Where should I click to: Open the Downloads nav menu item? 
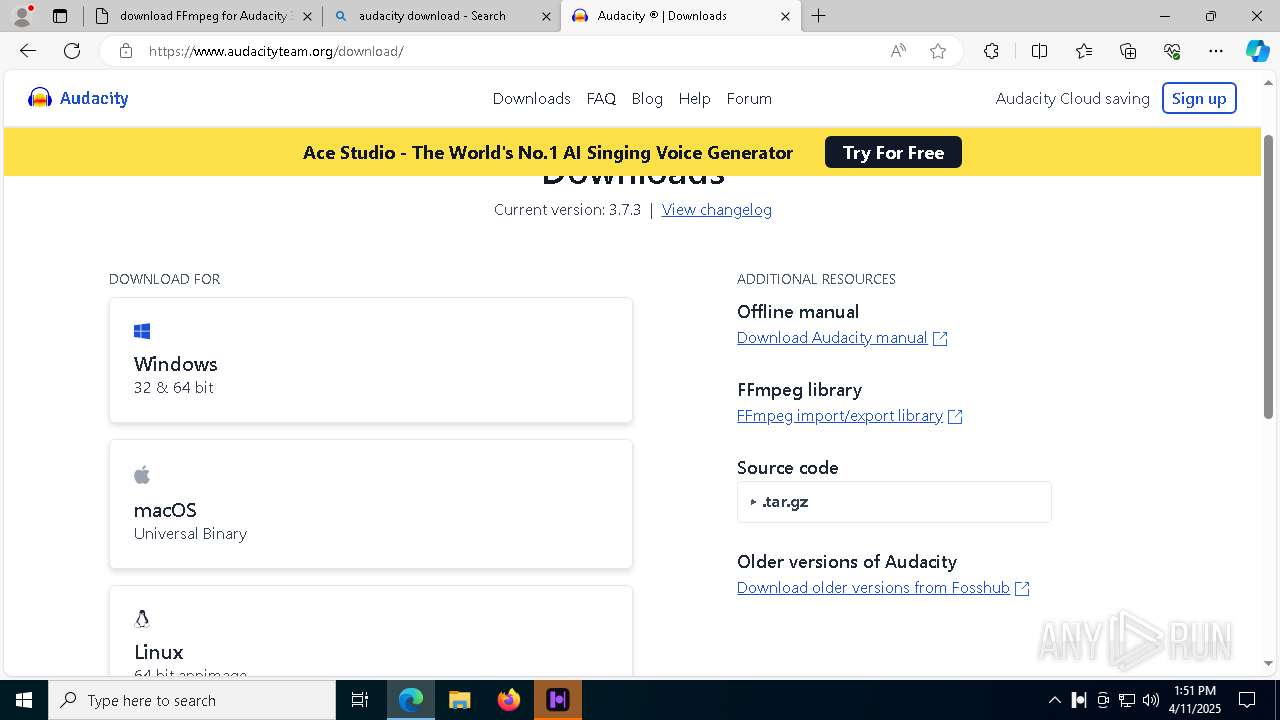(532, 98)
